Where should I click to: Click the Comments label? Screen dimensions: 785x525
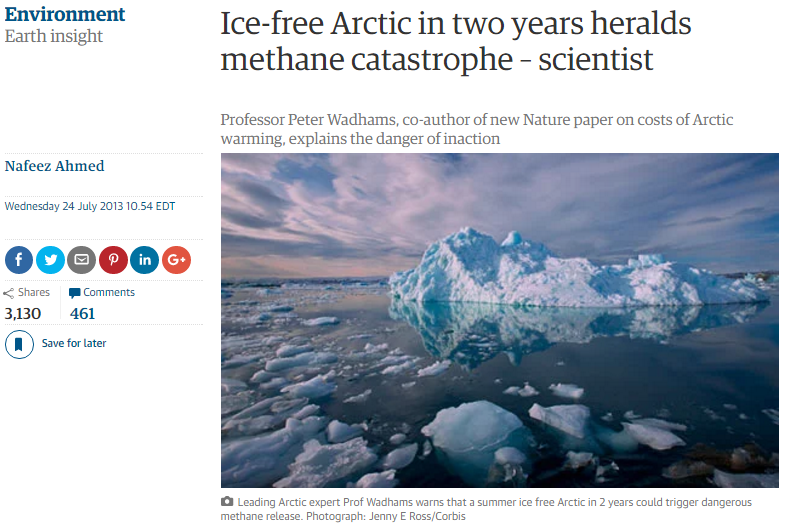(109, 292)
